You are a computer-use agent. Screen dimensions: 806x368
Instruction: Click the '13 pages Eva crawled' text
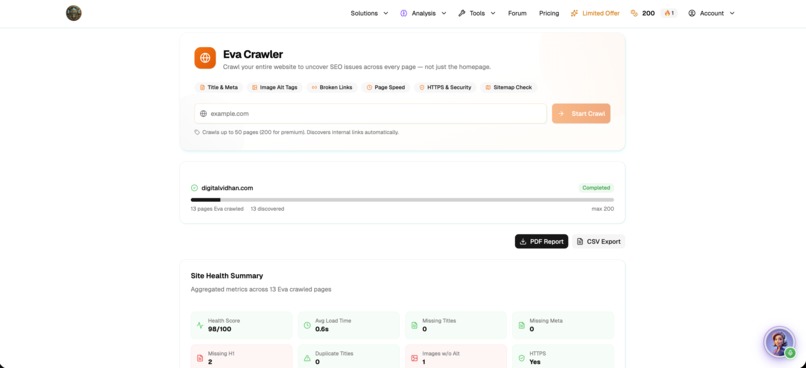click(217, 209)
